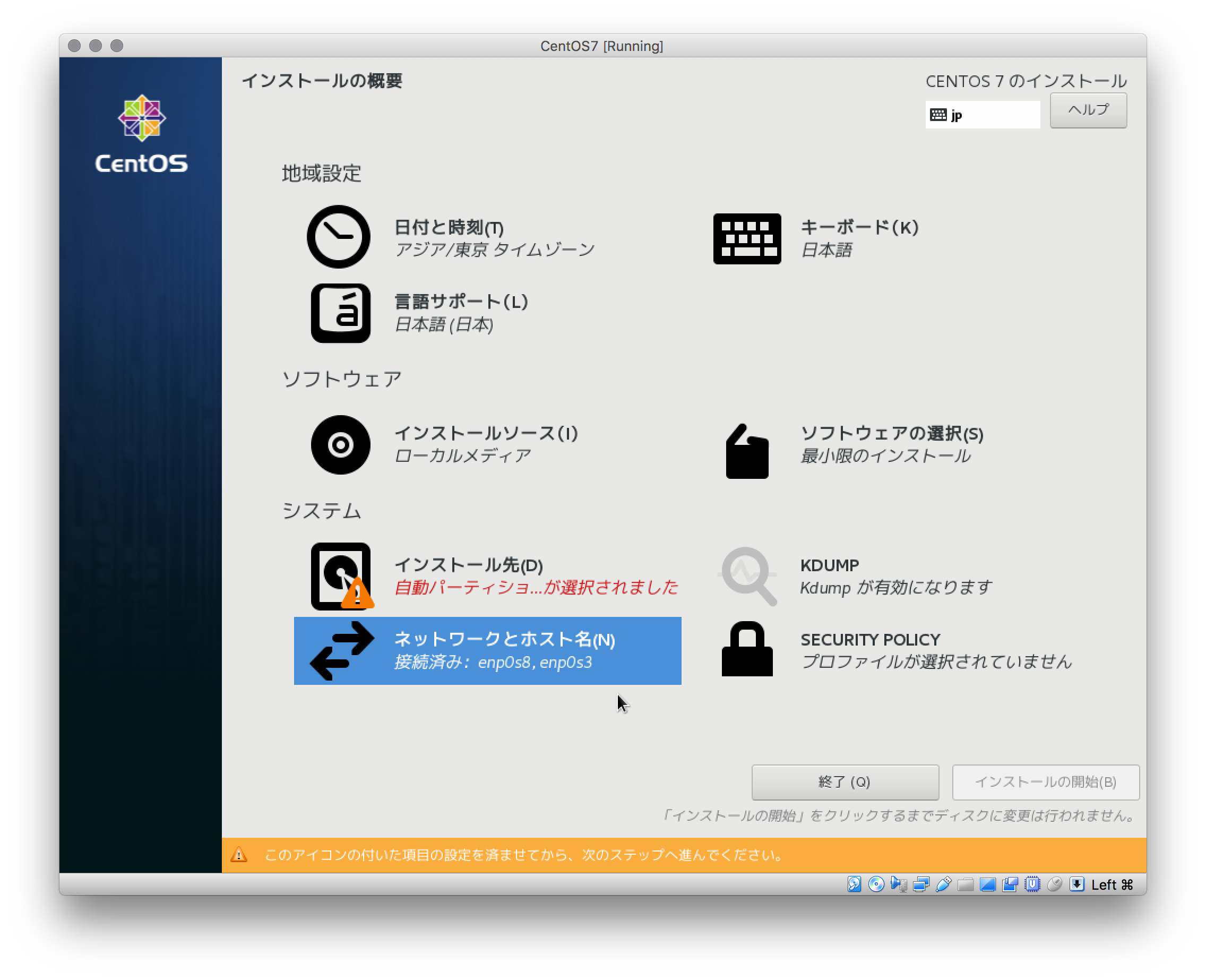This screenshot has width=1206, height=980.
Task: Click the warning triangle on インストール先
Action: [359, 595]
